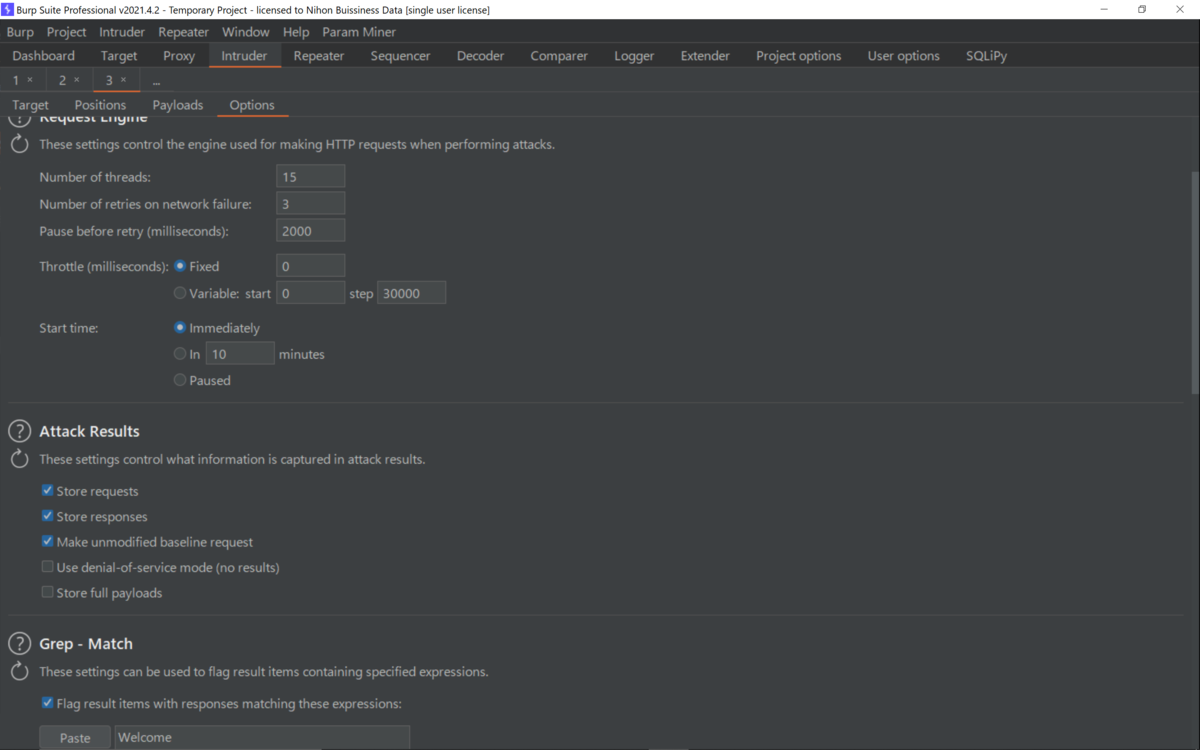This screenshot has width=1200, height=750.
Task: Enable denial-of-service mode checkbox
Action: pyautogui.click(x=47, y=567)
